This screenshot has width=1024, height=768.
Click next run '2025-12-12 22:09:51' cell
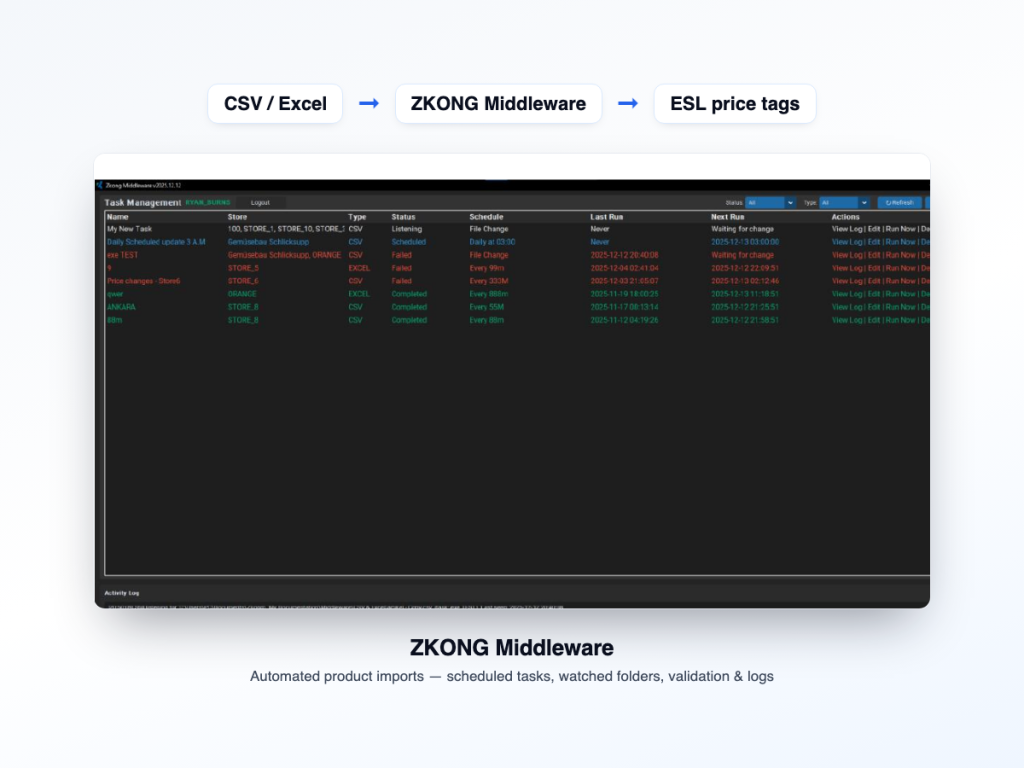pyautogui.click(x=745, y=268)
